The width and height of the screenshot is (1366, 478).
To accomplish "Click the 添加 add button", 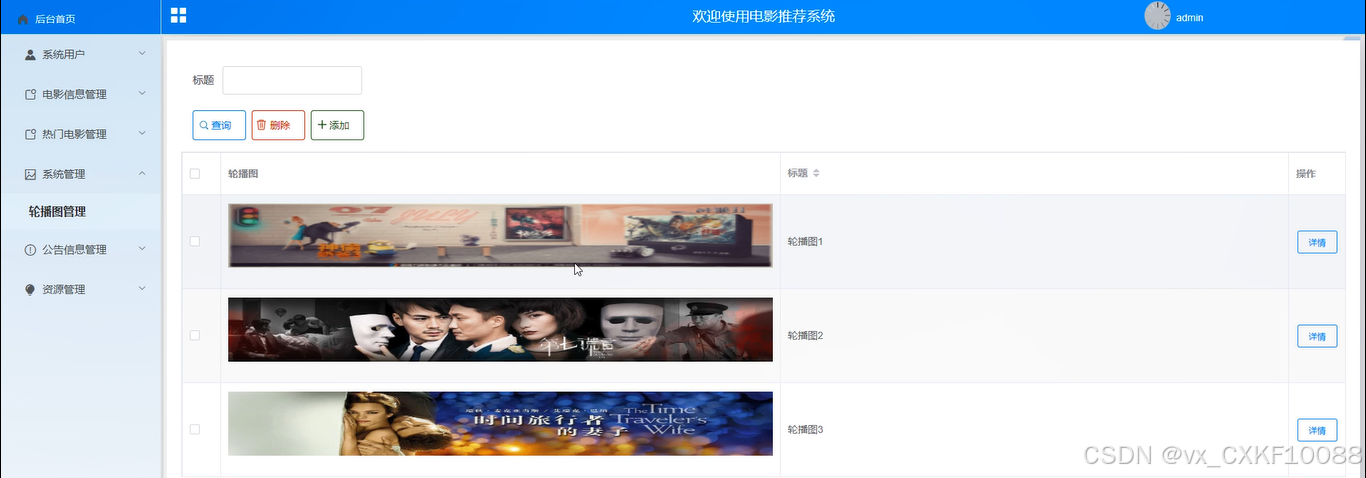I will click(x=337, y=125).
